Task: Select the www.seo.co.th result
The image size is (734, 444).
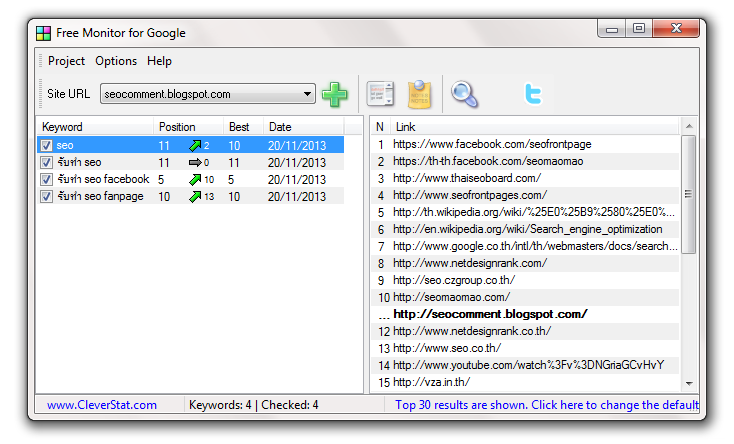Action: pos(447,348)
